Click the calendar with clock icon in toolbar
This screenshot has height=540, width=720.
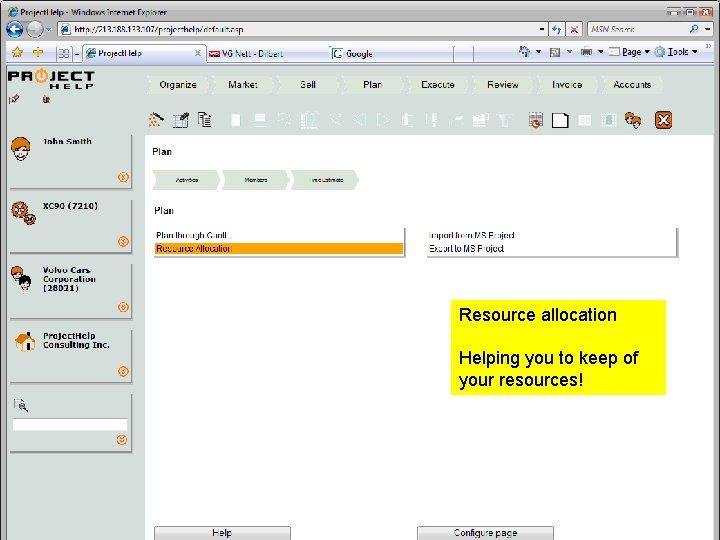pos(535,120)
